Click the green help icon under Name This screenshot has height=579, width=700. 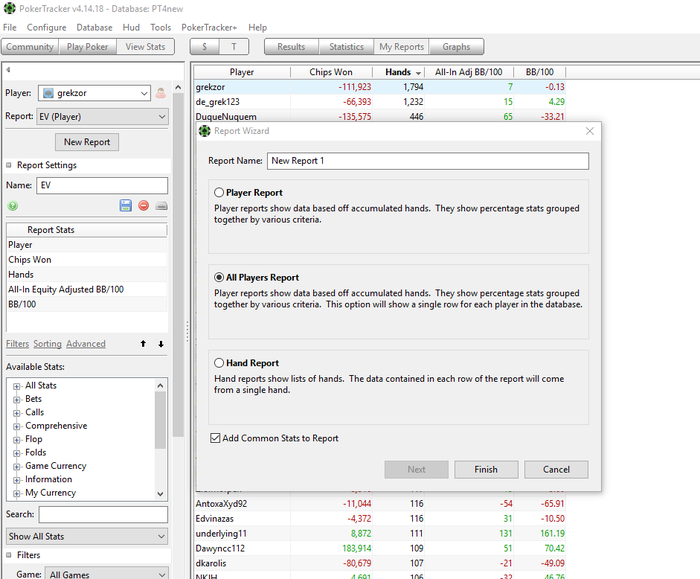(12, 206)
